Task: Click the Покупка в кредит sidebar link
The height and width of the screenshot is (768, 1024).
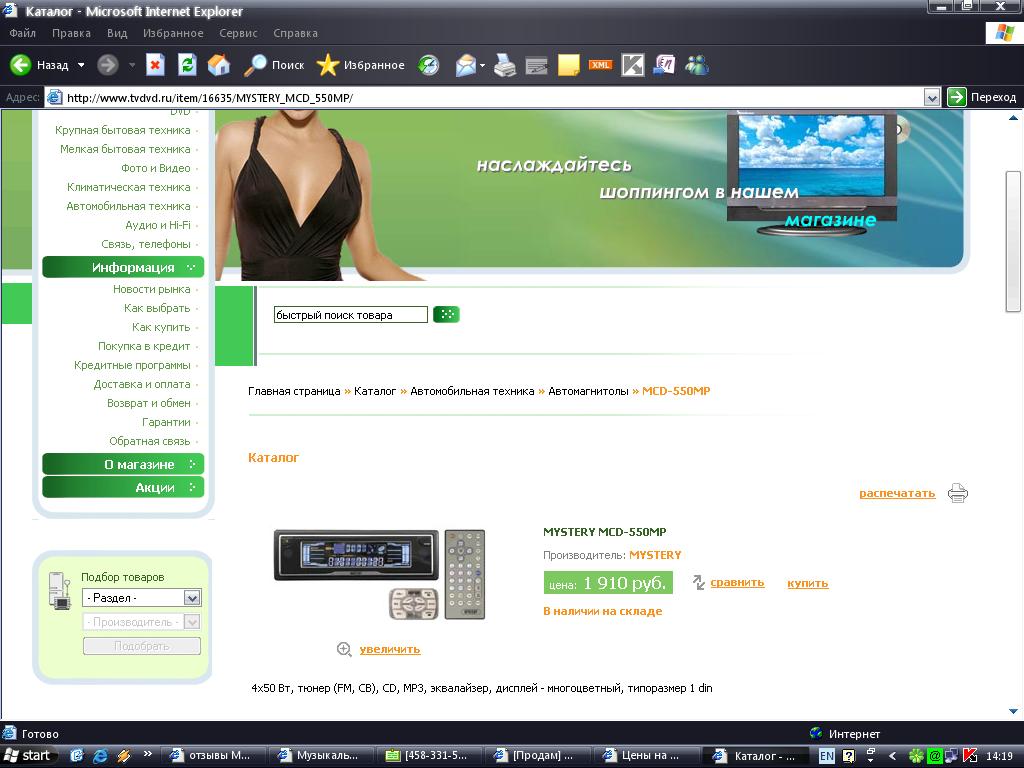Action: pyautogui.click(x=144, y=346)
